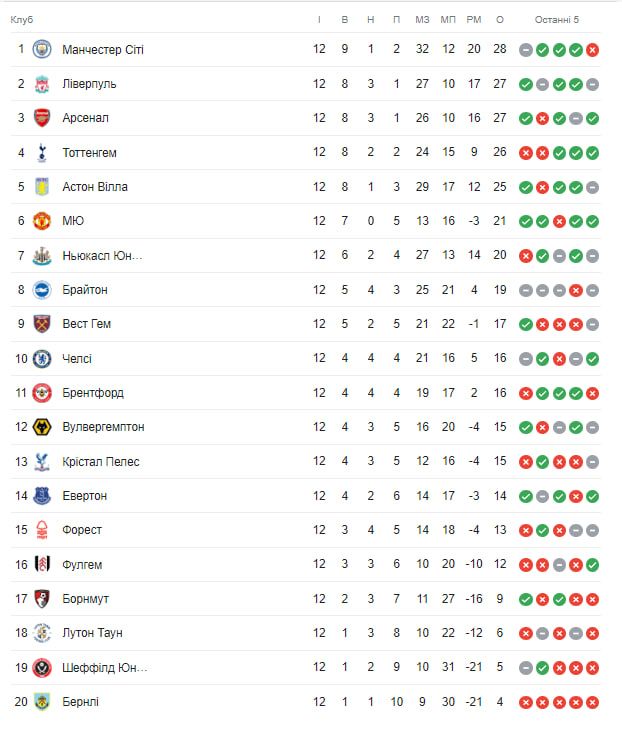Screen dimensions: 622x736
Task: Click the Everton club crest
Action: (x=42, y=496)
